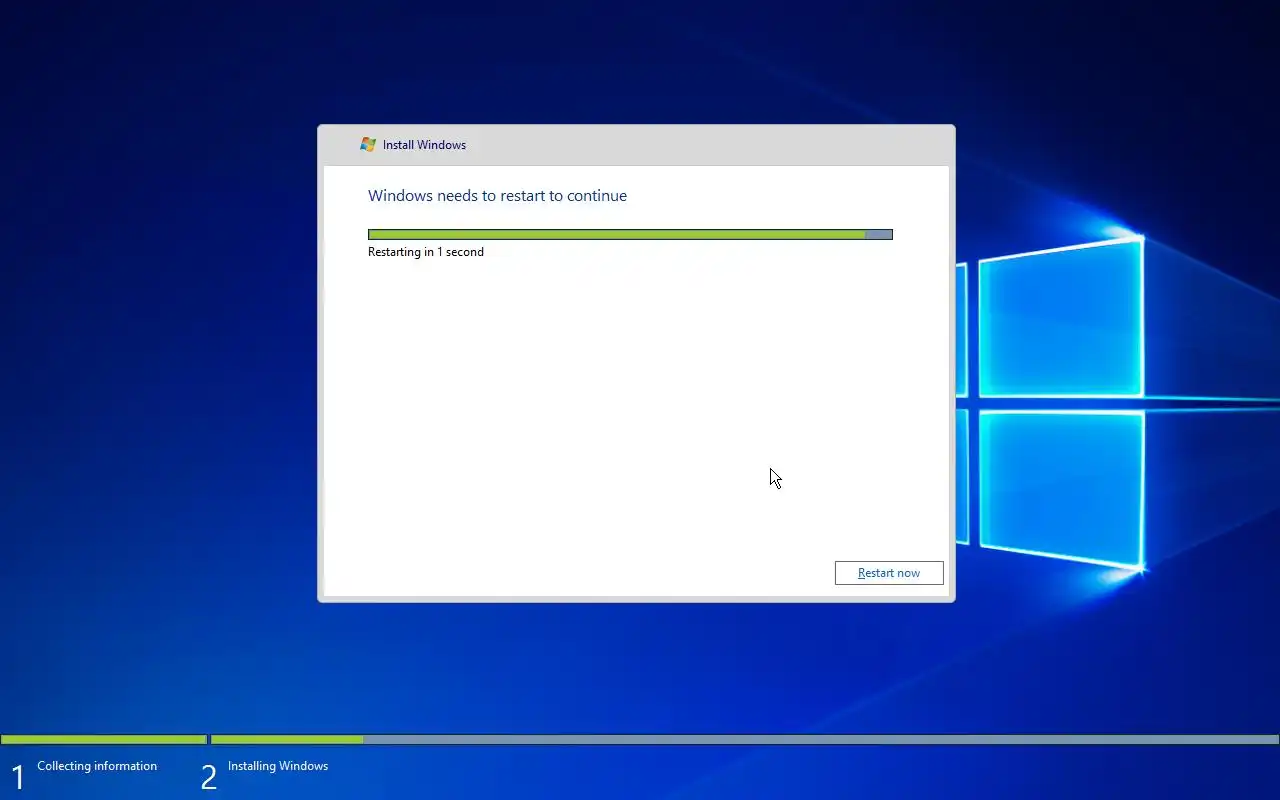Click the 'Restarting in 1 second' text
1280x800 pixels.
(426, 252)
